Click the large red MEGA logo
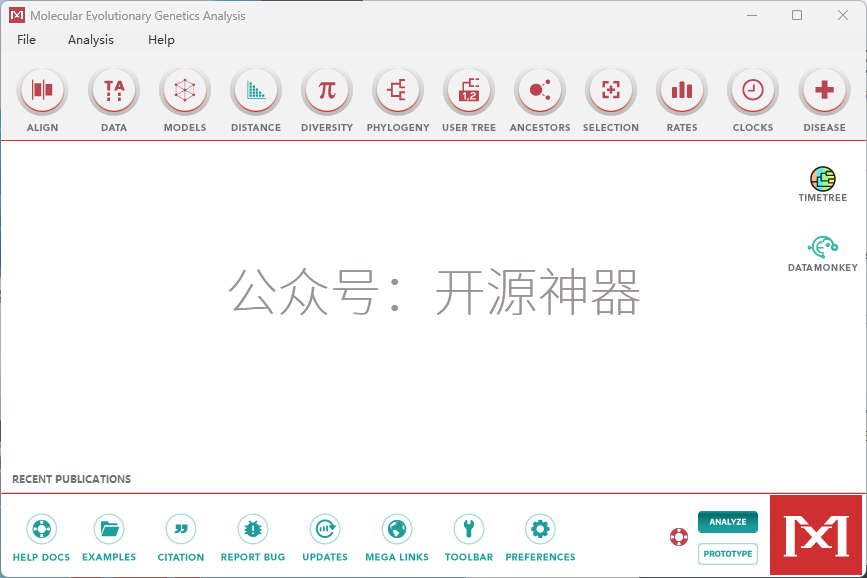 click(816, 535)
